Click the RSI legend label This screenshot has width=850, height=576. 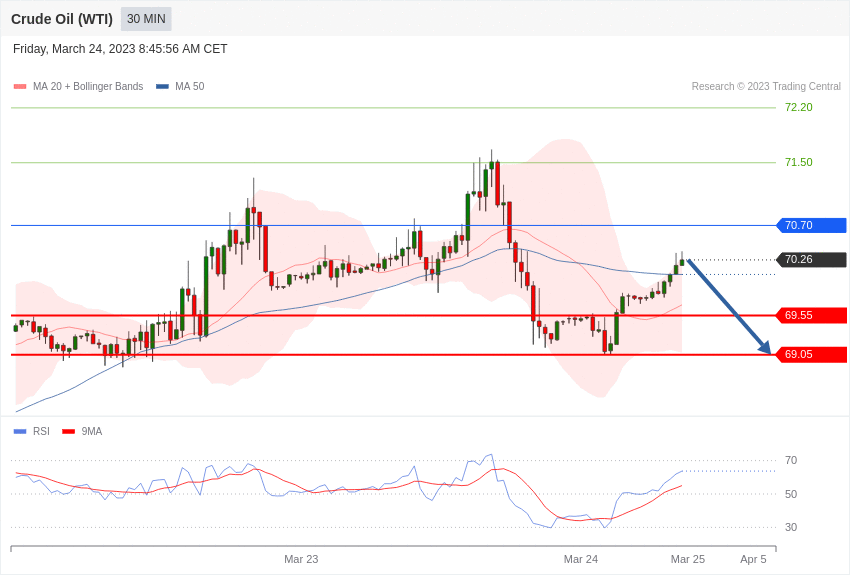pyautogui.click(x=41, y=431)
